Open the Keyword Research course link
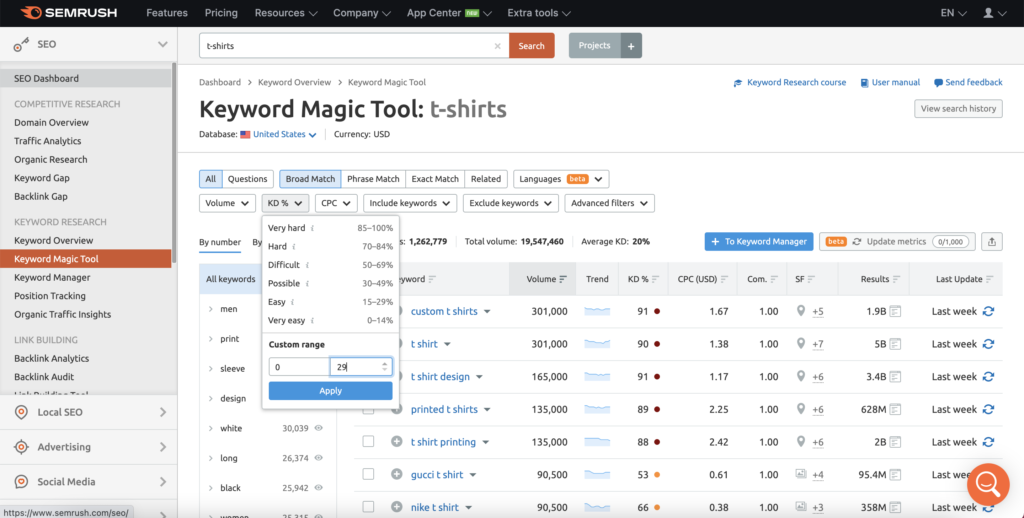Viewport: 1024px width, 518px height. coord(790,82)
